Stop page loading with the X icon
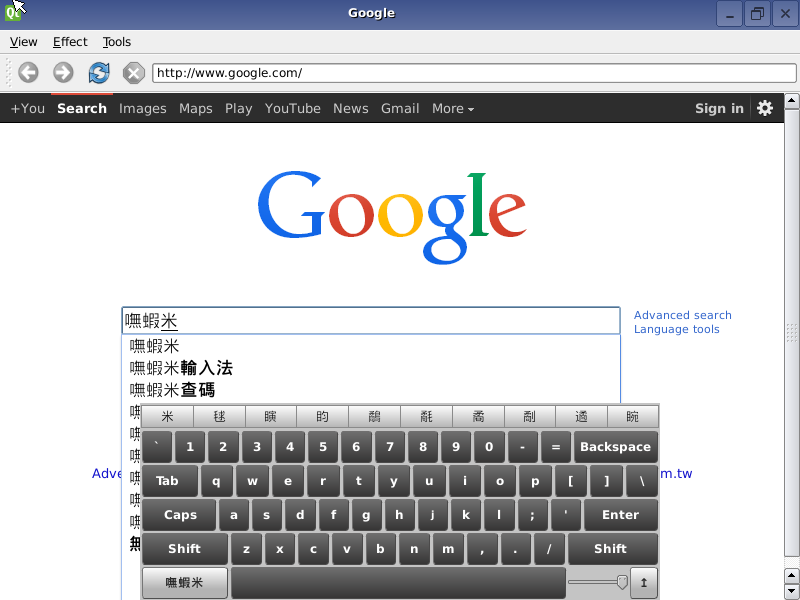The height and width of the screenshot is (600, 800). coord(134,73)
